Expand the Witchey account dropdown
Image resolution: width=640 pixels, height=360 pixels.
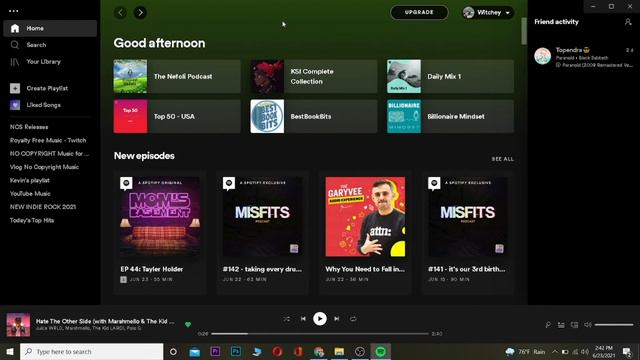[x=488, y=13]
